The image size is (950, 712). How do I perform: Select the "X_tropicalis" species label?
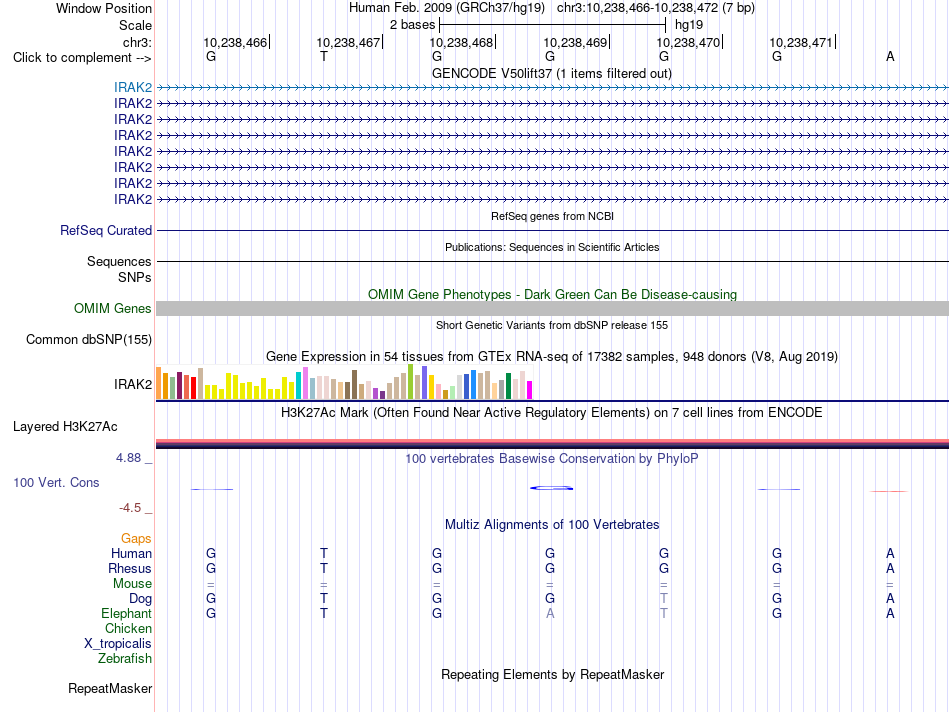click(118, 644)
